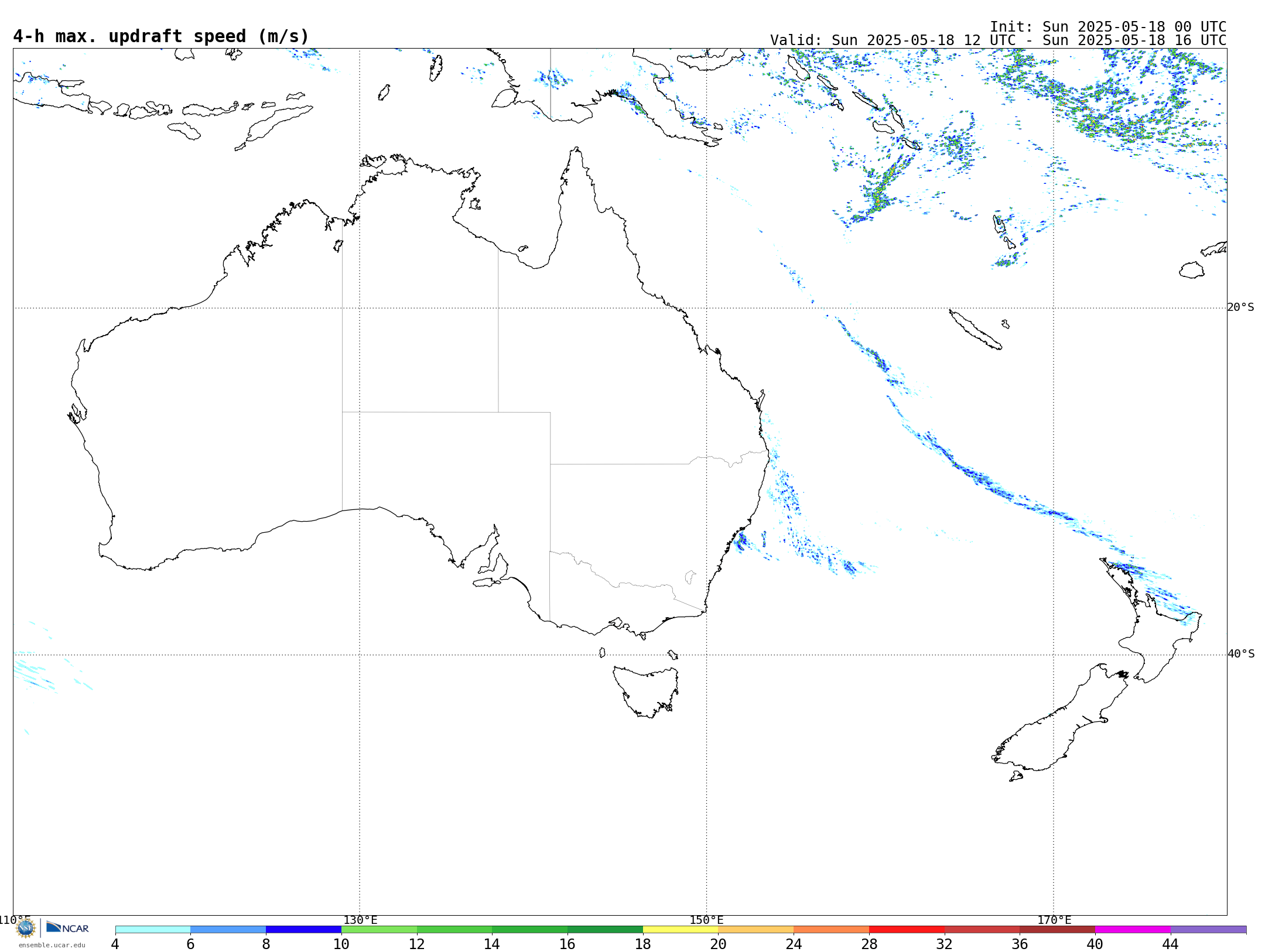The width and height of the screenshot is (1265, 952).
Task: Pick the yellow 18–20 colorbar segment
Action: pyautogui.click(x=681, y=930)
